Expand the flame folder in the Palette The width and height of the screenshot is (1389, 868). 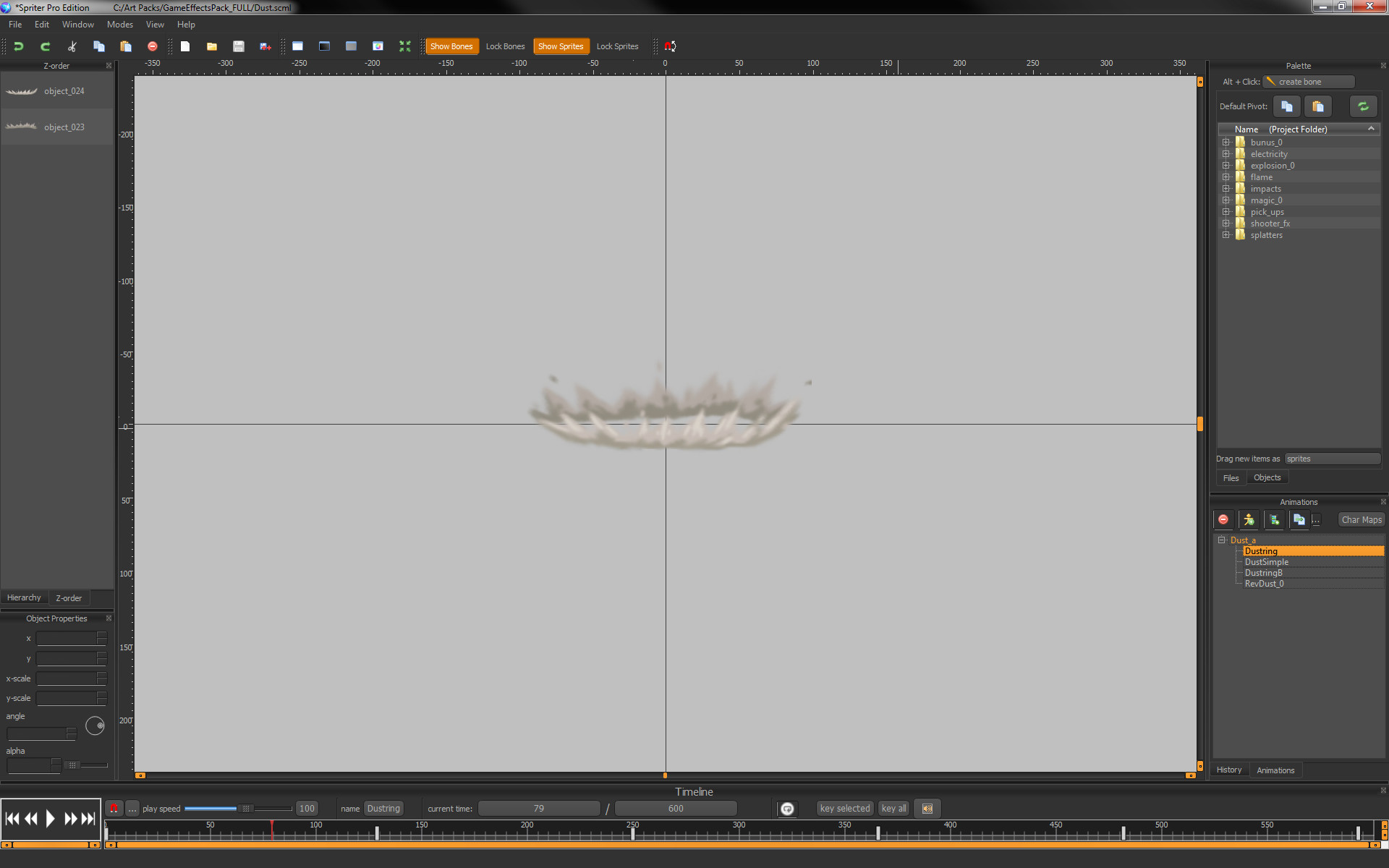tap(1226, 176)
